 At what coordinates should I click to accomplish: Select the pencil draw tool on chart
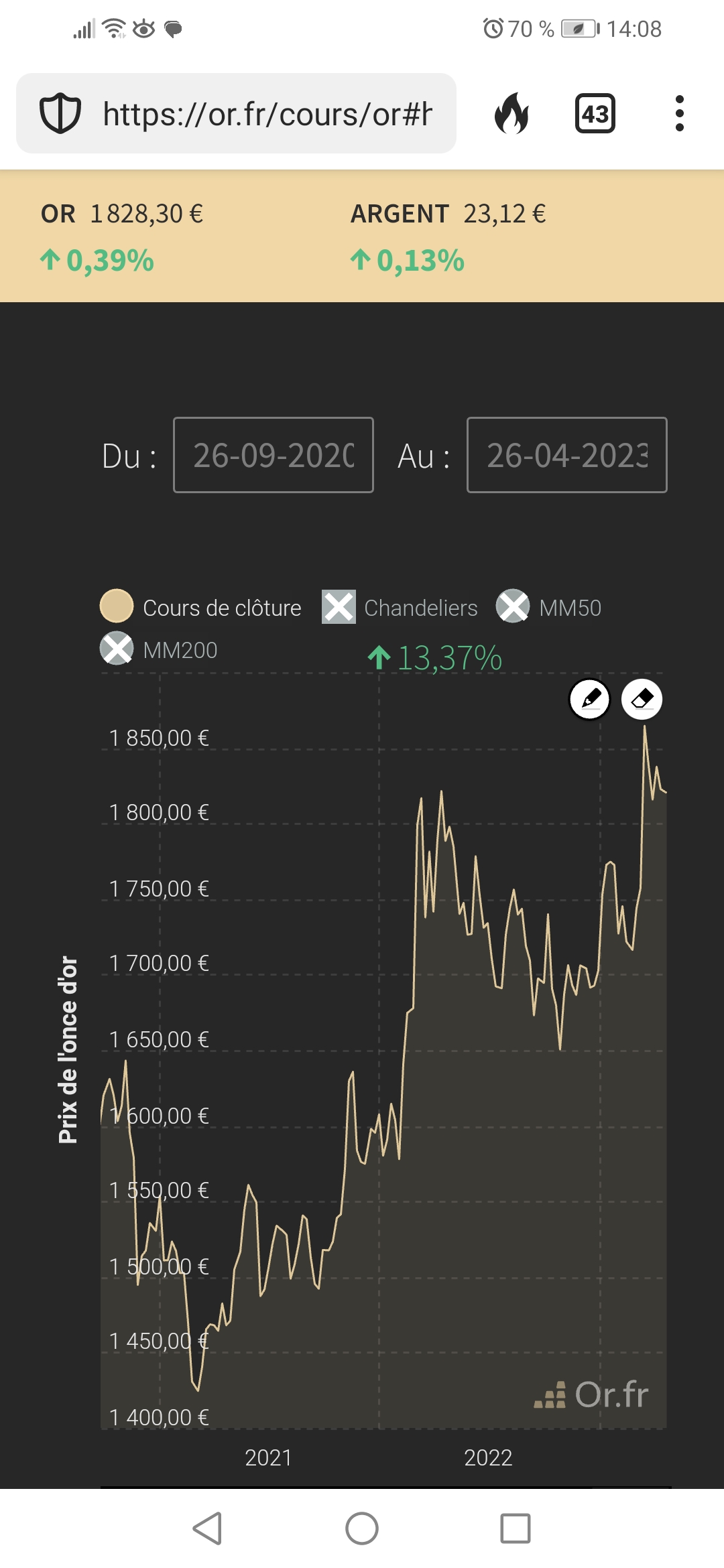coord(589,699)
